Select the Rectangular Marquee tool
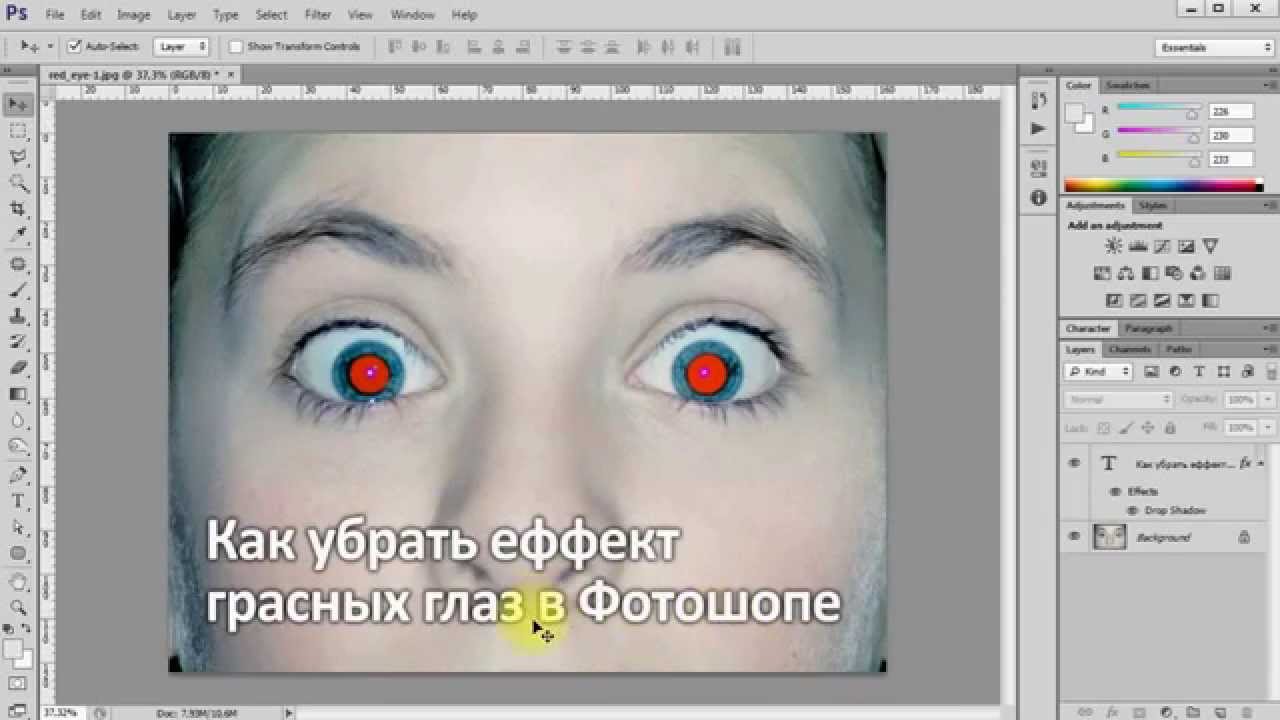Image resolution: width=1280 pixels, height=720 pixels. tap(18, 131)
